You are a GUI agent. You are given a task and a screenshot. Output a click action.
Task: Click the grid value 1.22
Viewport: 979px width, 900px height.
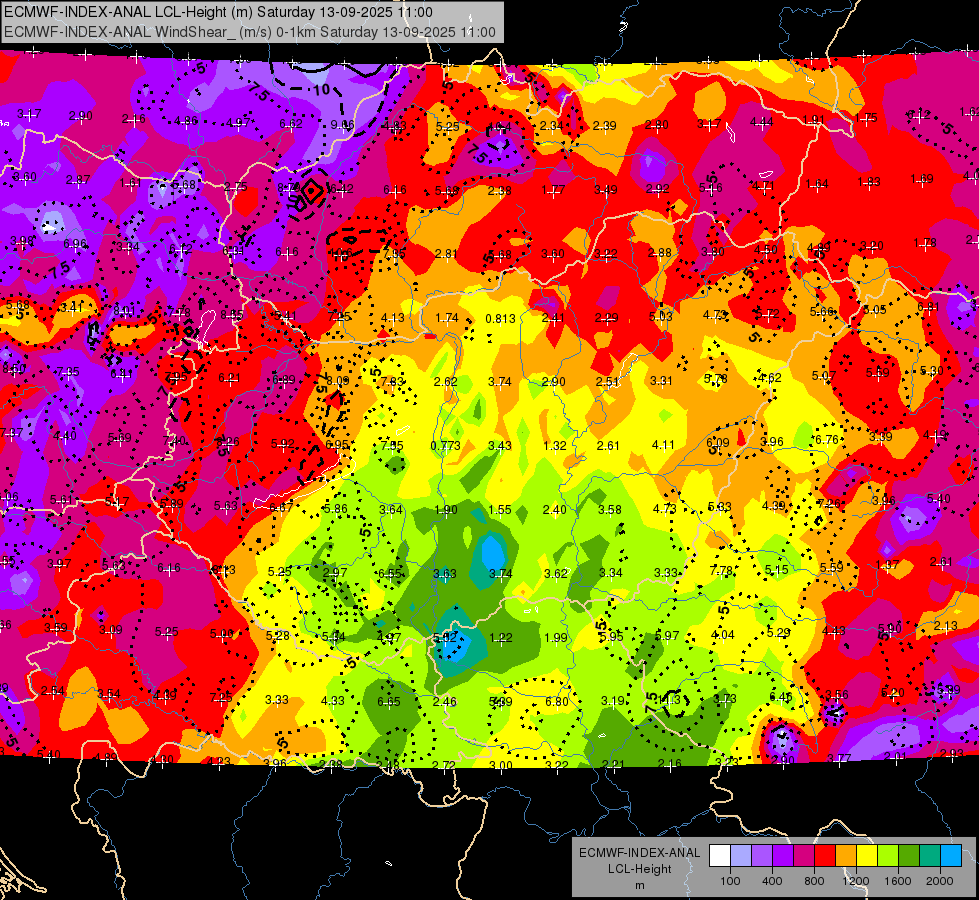pos(501,638)
